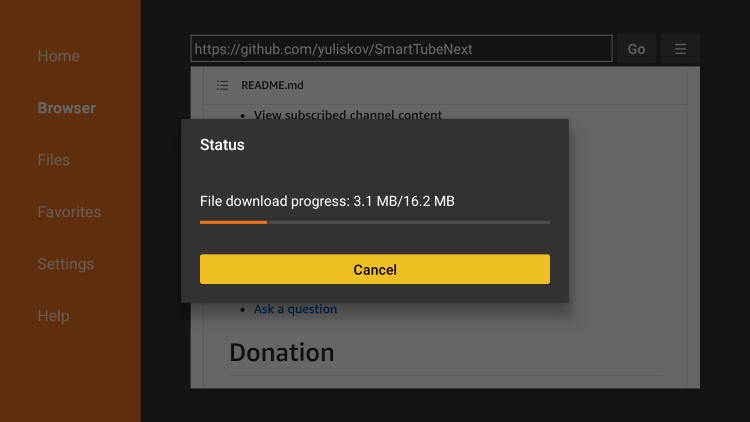The image size is (750, 422).
Task: Click the Status dialog title
Action: tap(222, 145)
